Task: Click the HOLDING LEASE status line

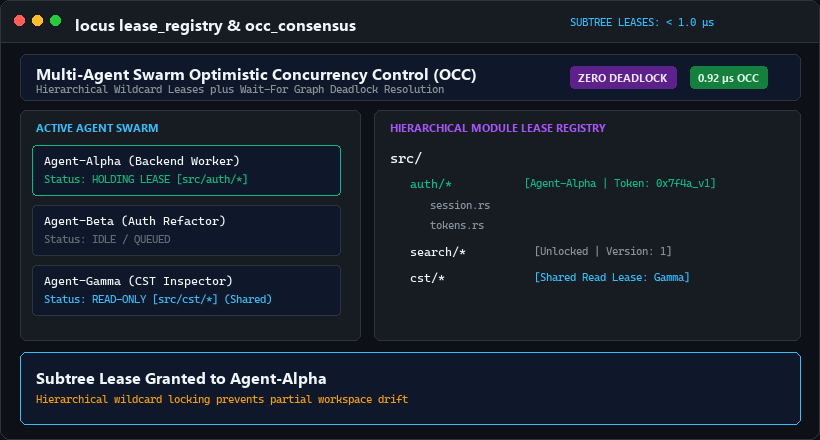Action: coord(146,179)
